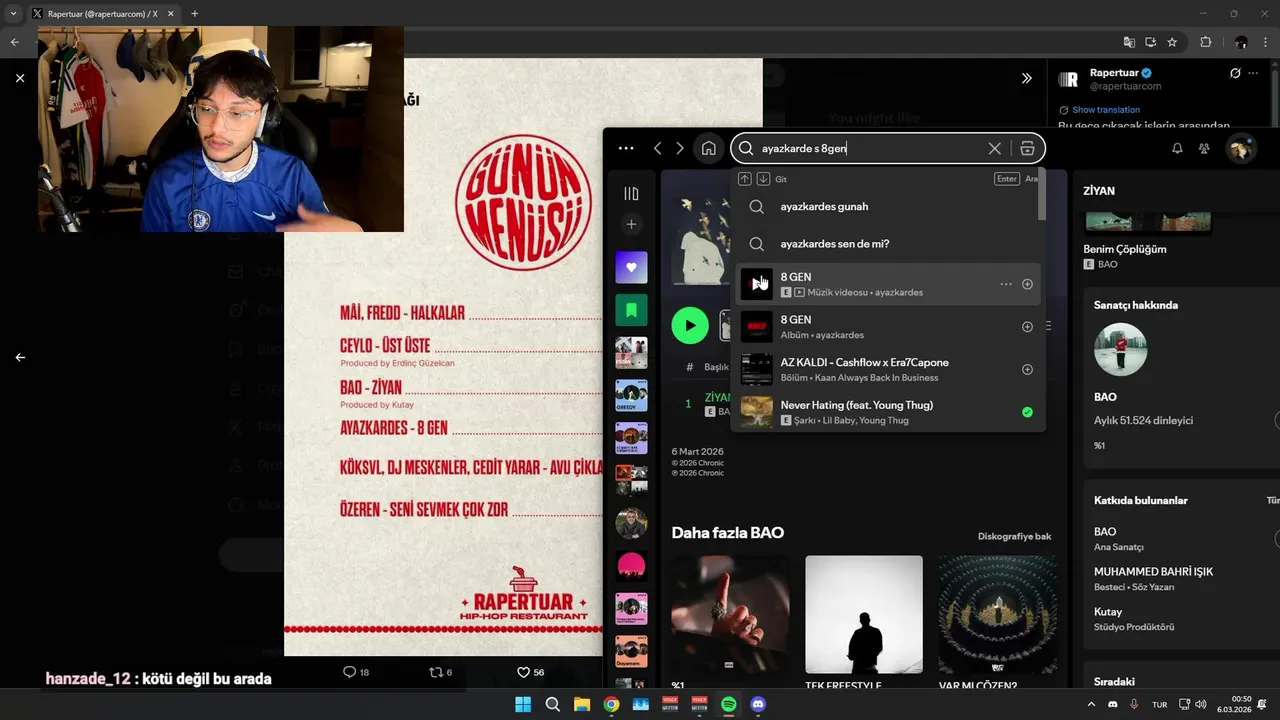Screen dimensions: 1280x720
Task: Bookmark page with Chrome star icon
Action: click(x=1172, y=42)
